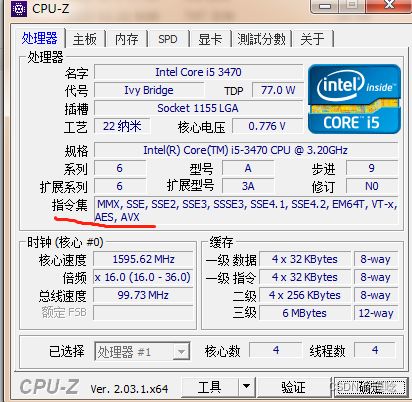Minimize the CPU-Z window
The height and width of the screenshot is (402, 412).
click(x=325, y=6)
